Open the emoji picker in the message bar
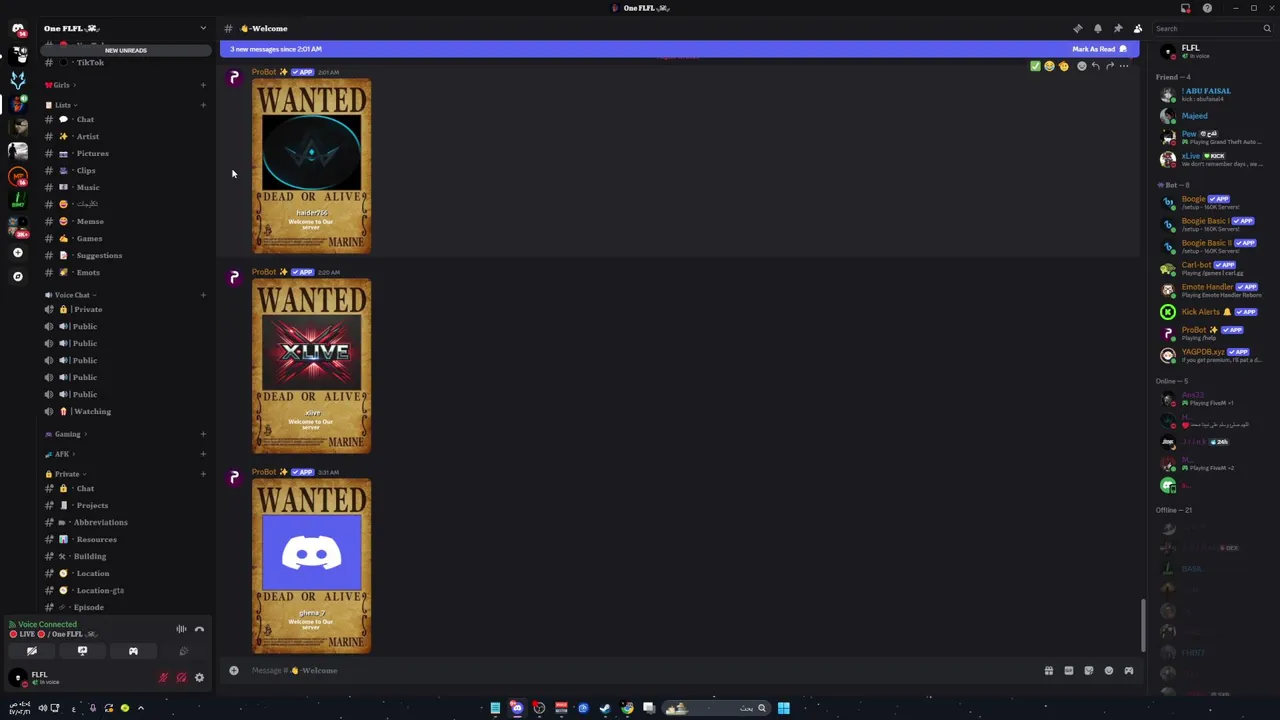This screenshot has height=720, width=1280. 1109,671
